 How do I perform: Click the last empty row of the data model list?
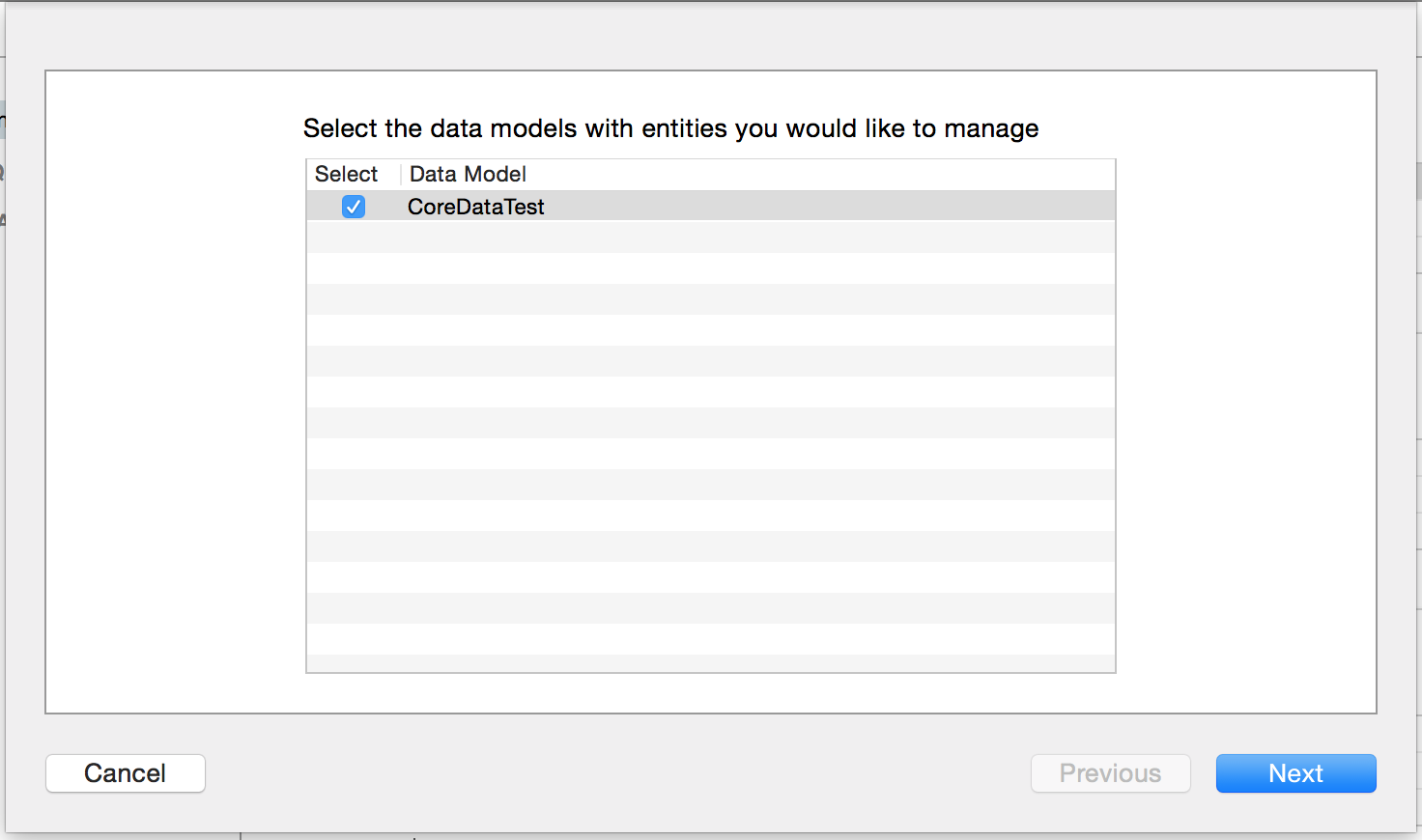click(x=711, y=663)
